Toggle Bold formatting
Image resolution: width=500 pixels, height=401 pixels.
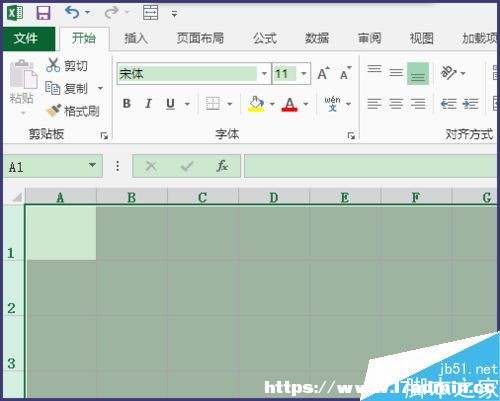[x=127, y=104]
